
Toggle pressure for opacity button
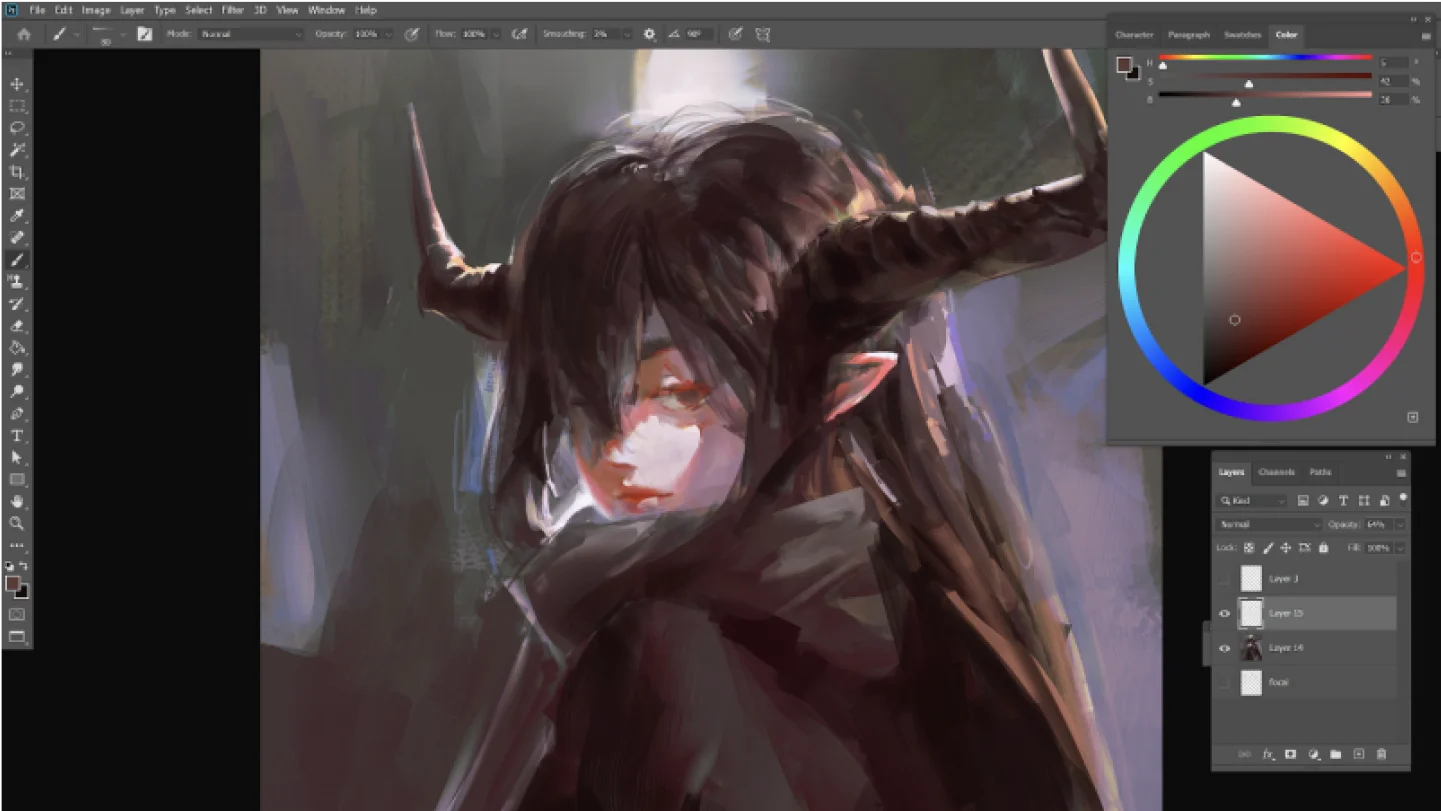tap(411, 34)
